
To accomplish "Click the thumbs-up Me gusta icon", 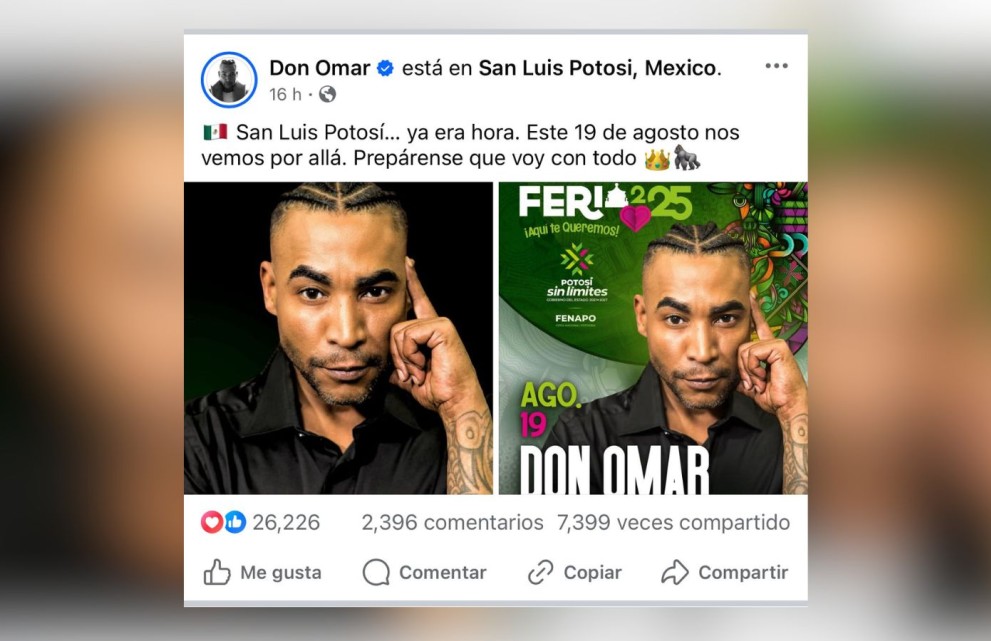I will pyautogui.click(x=217, y=572).
